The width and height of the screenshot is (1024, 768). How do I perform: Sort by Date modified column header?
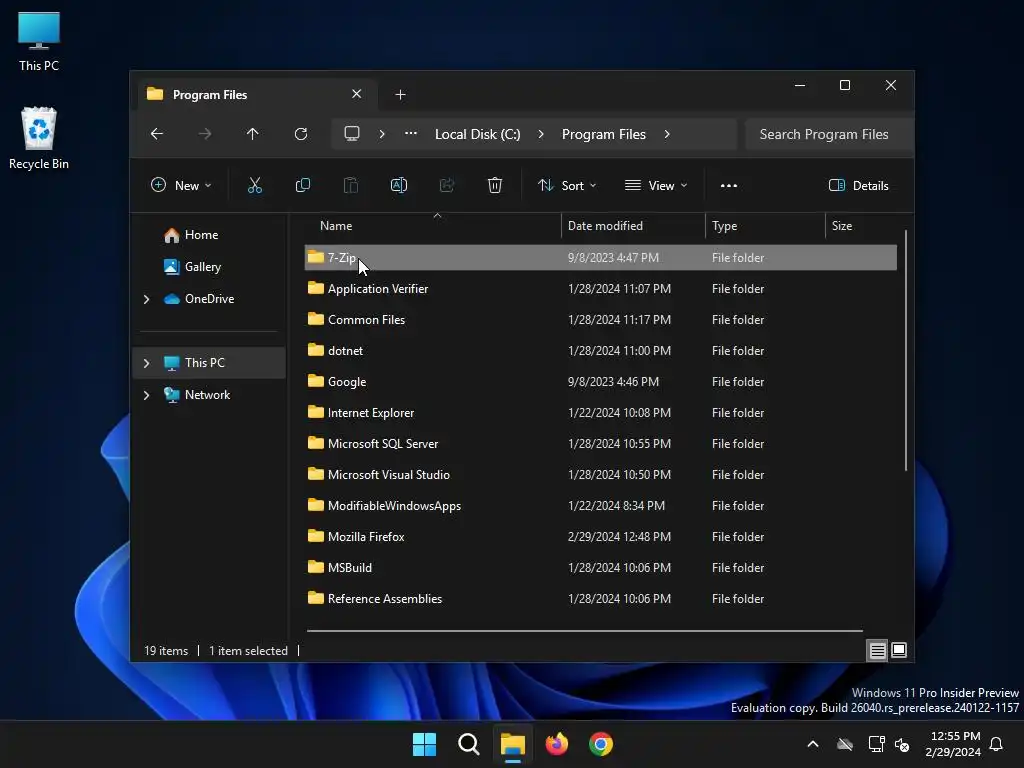[x=633, y=226]
